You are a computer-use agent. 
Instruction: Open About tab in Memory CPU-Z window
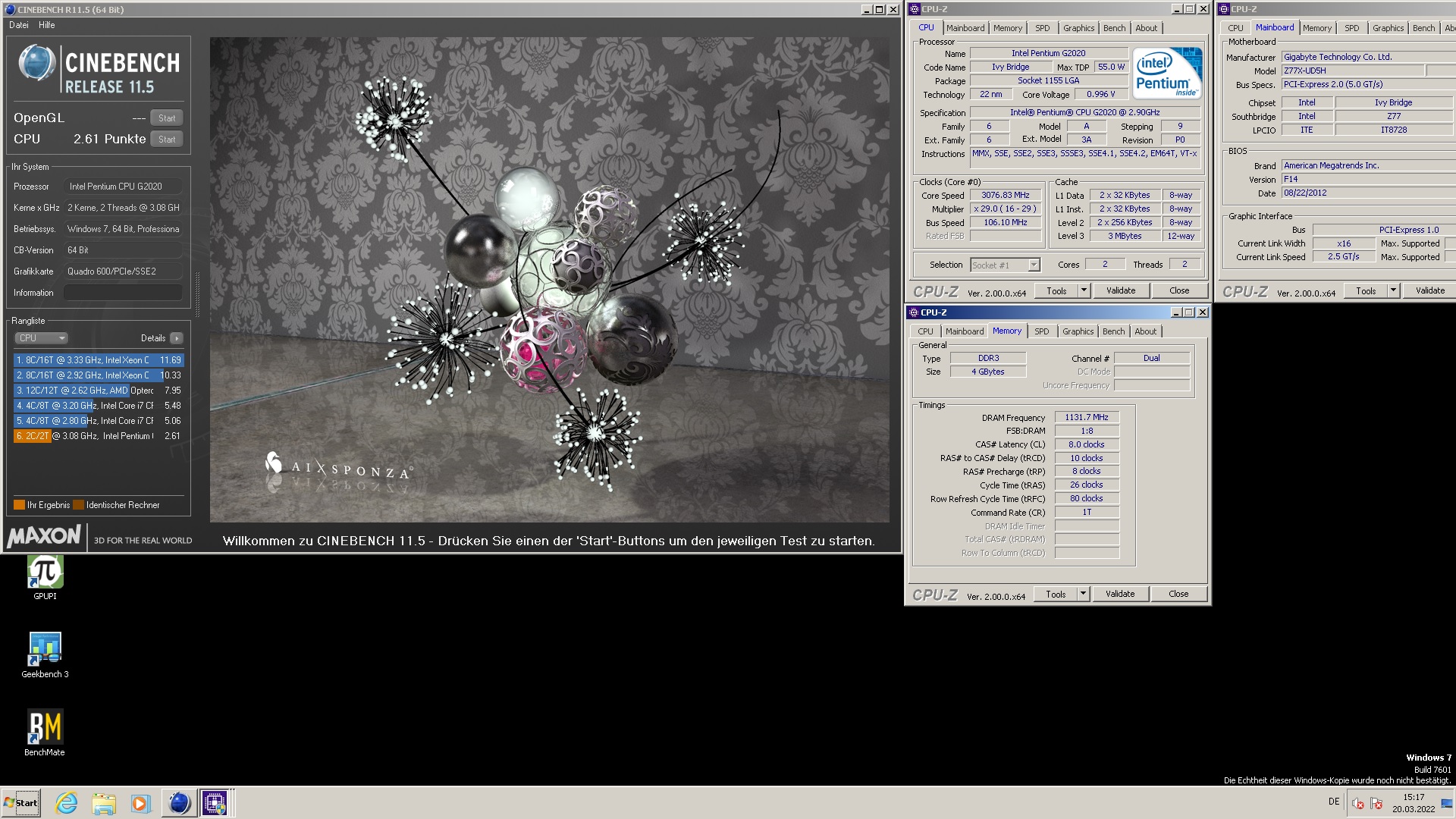pos(1145,331)
